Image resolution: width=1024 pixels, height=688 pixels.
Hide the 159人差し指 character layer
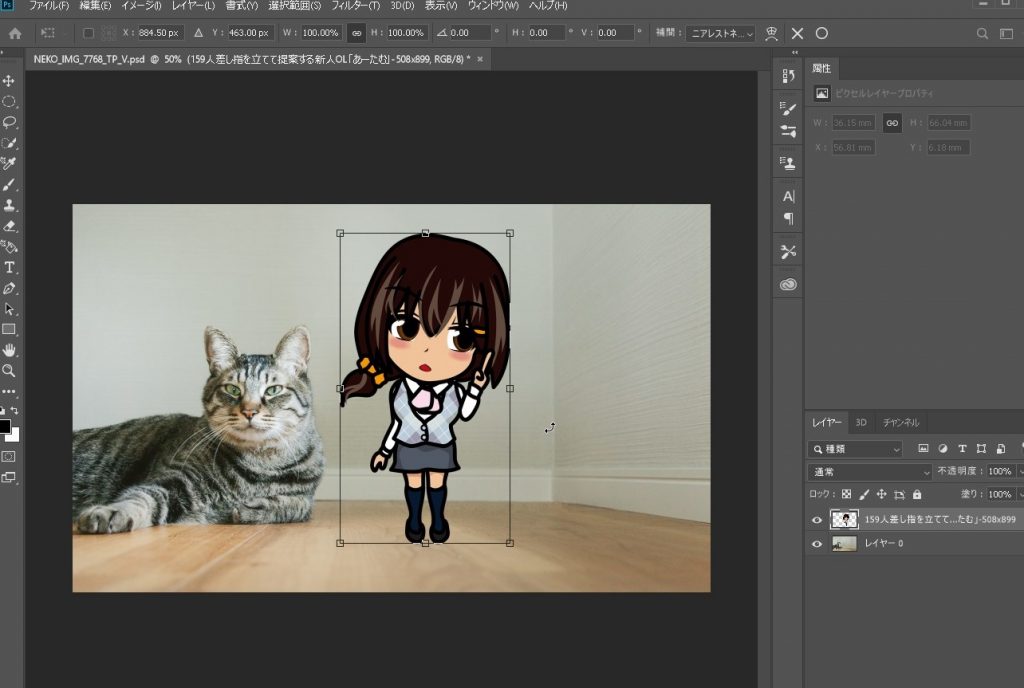tap(817, 520)
